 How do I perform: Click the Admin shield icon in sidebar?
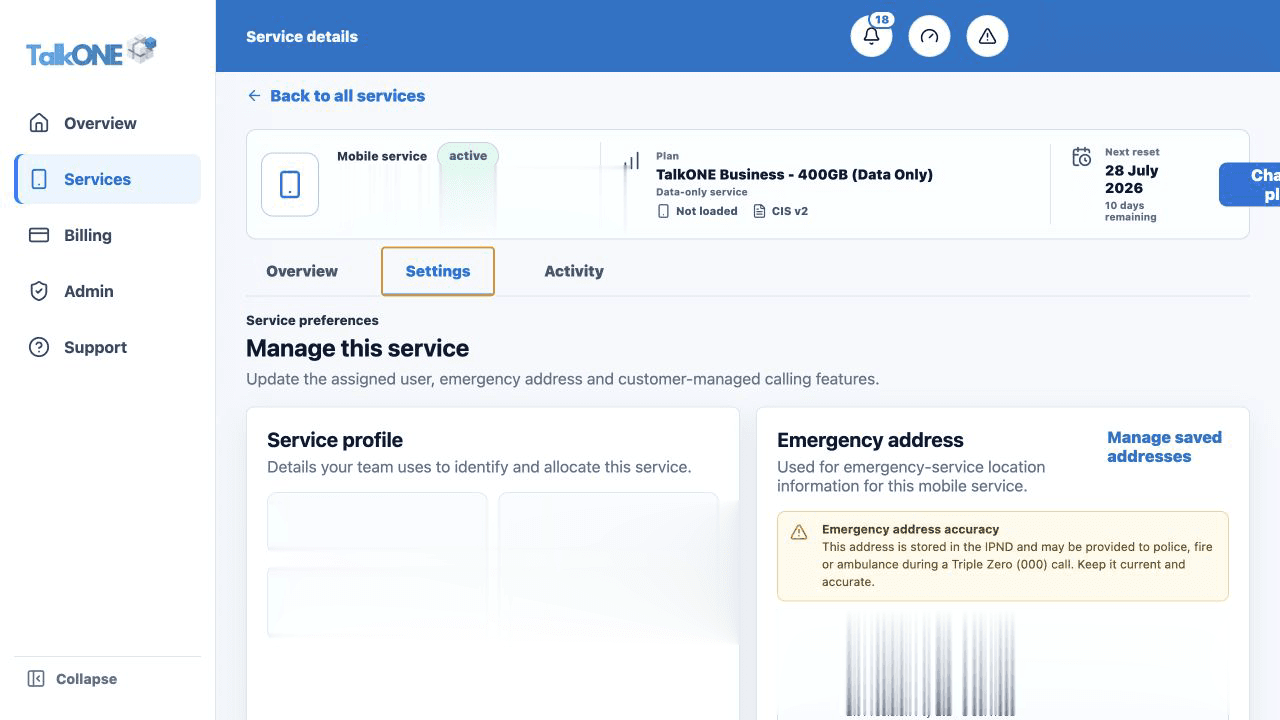(x=39, y=291)
